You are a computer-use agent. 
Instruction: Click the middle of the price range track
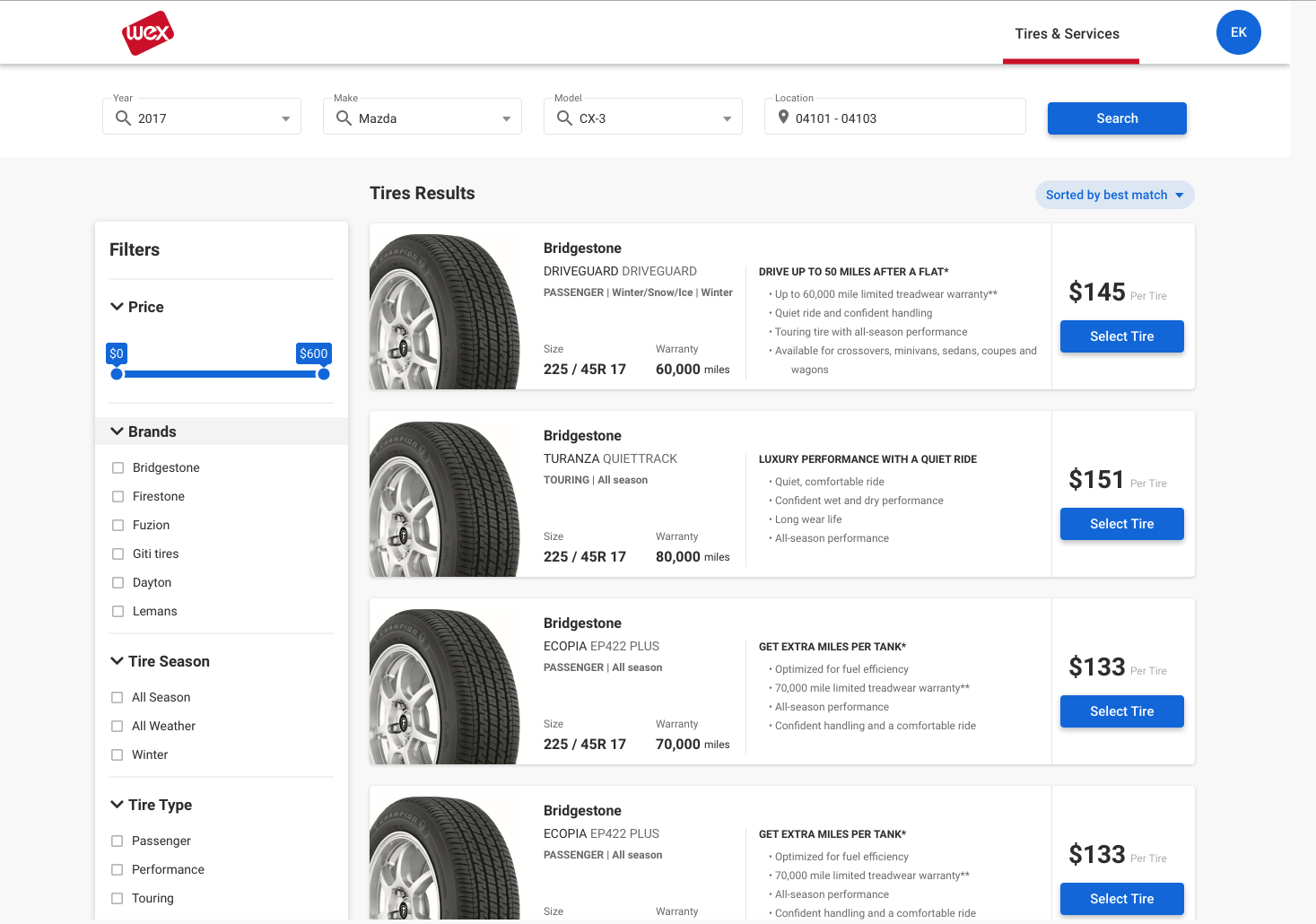coord(220,374)
